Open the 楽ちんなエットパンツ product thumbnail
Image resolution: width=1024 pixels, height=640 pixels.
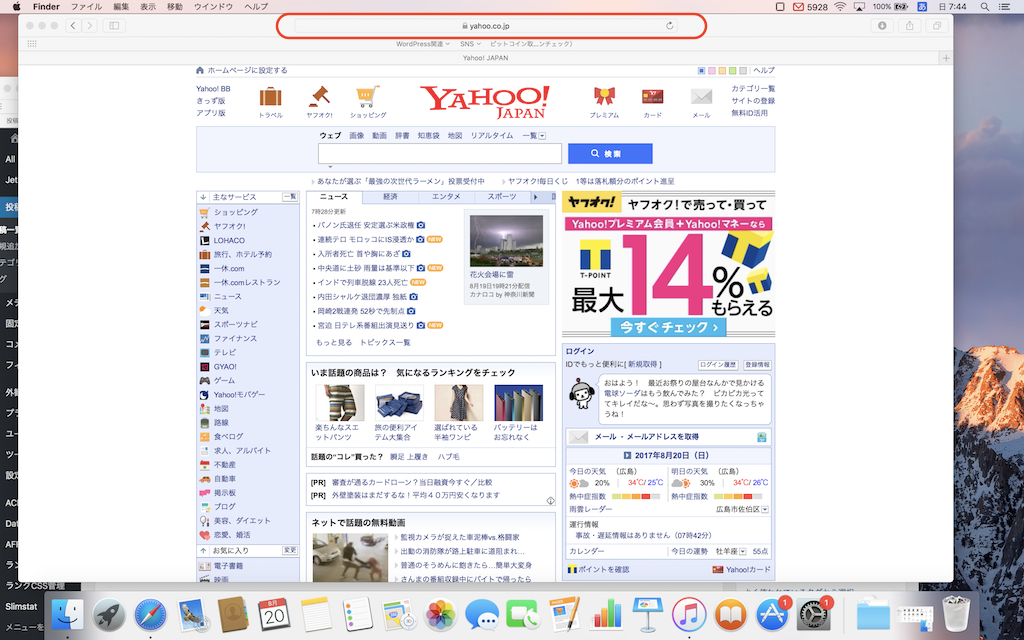point(340,403)
